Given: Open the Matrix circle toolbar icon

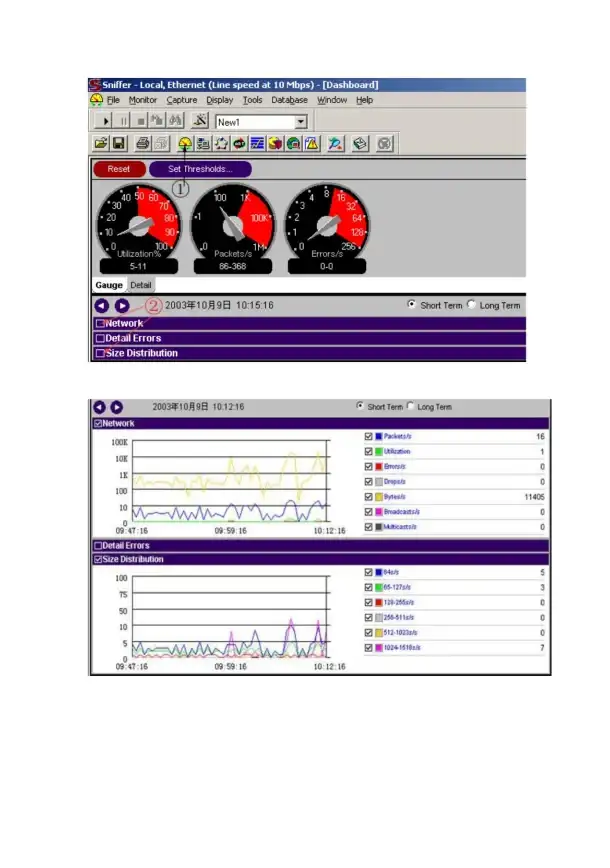Looking at the screenshot, I should (x=221, y=144).
